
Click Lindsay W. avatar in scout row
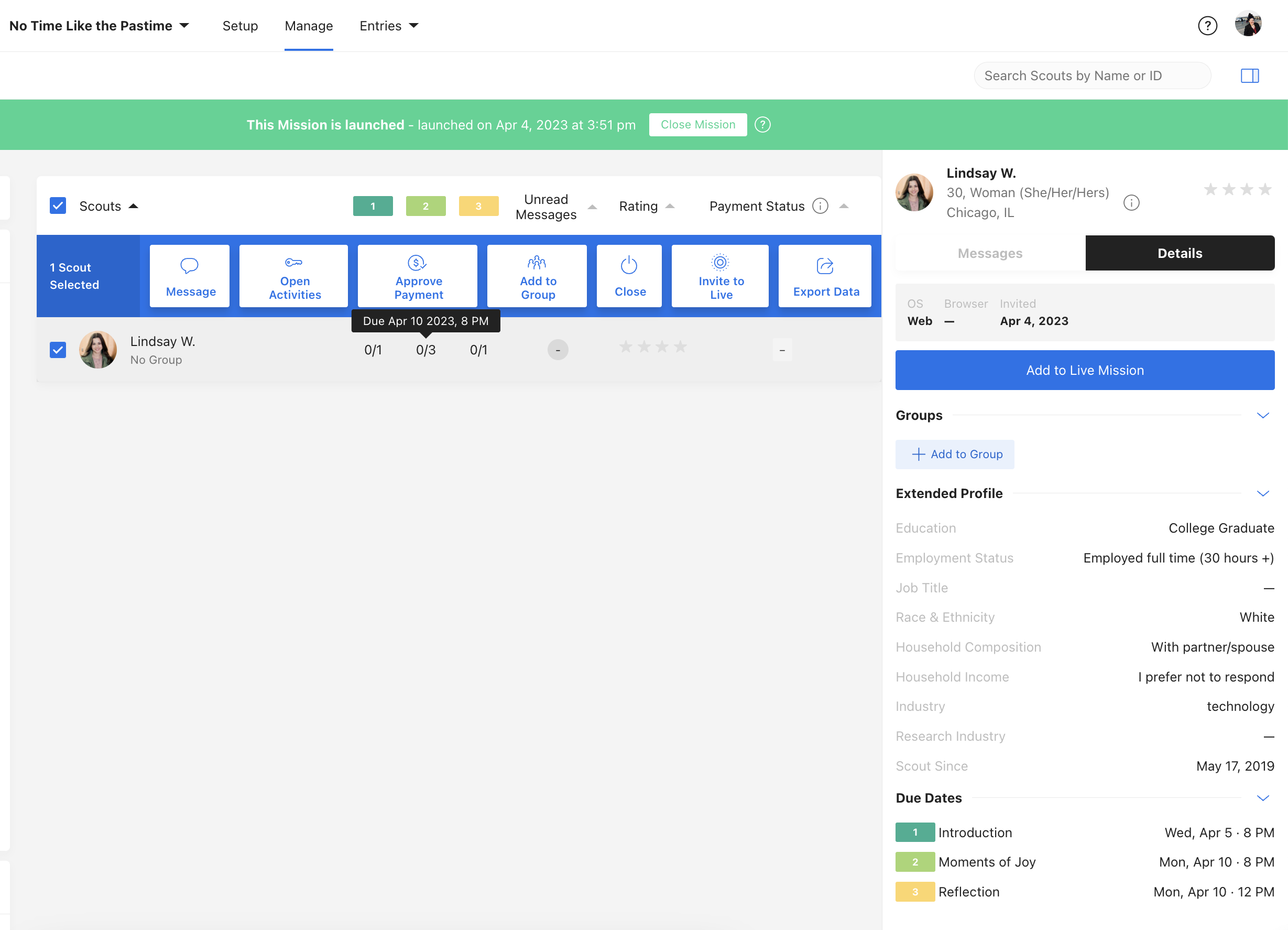97,349
